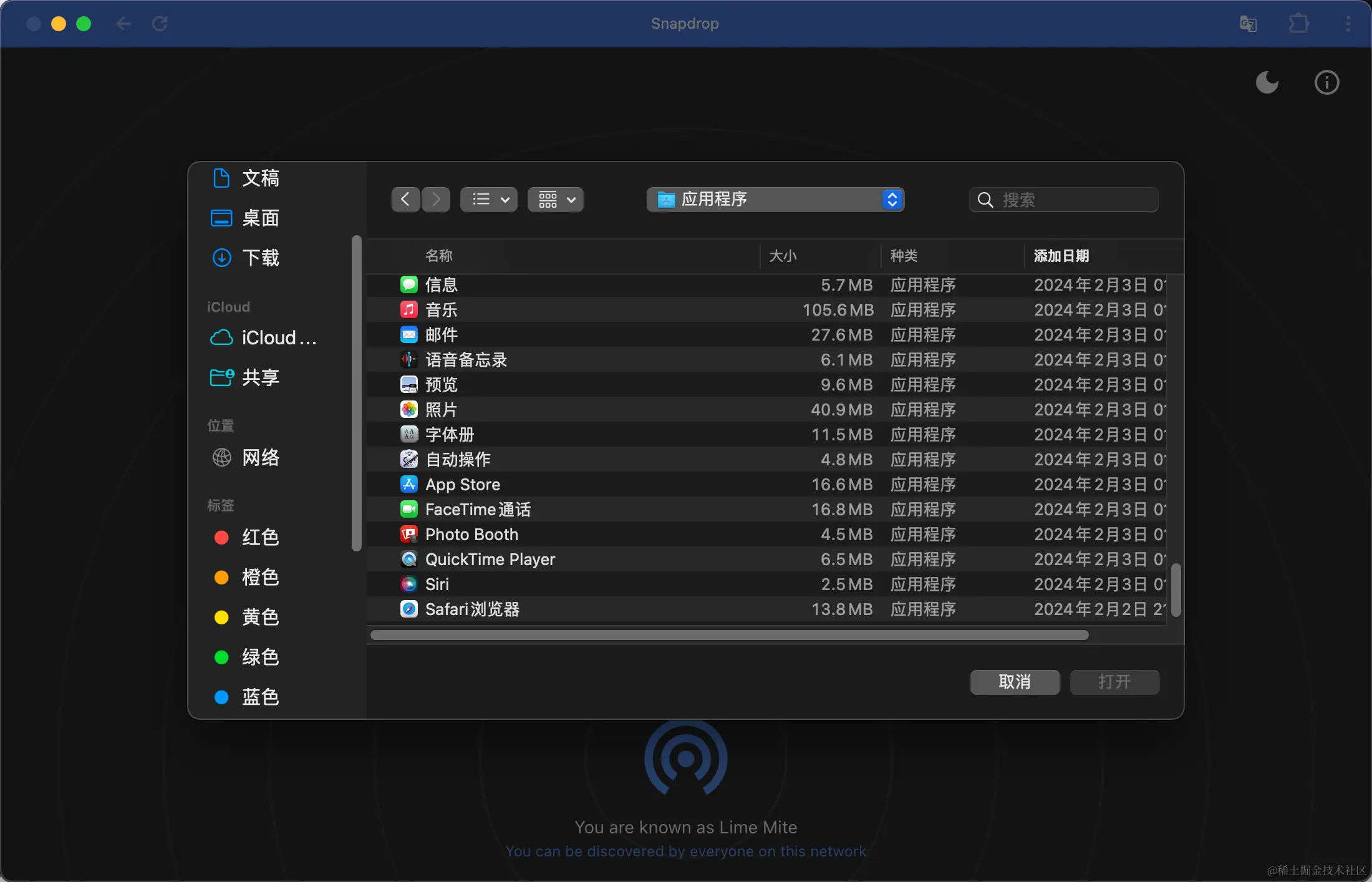Sort by the 大小 column header
Screen dimensions: 1372x882
(783, 256)
